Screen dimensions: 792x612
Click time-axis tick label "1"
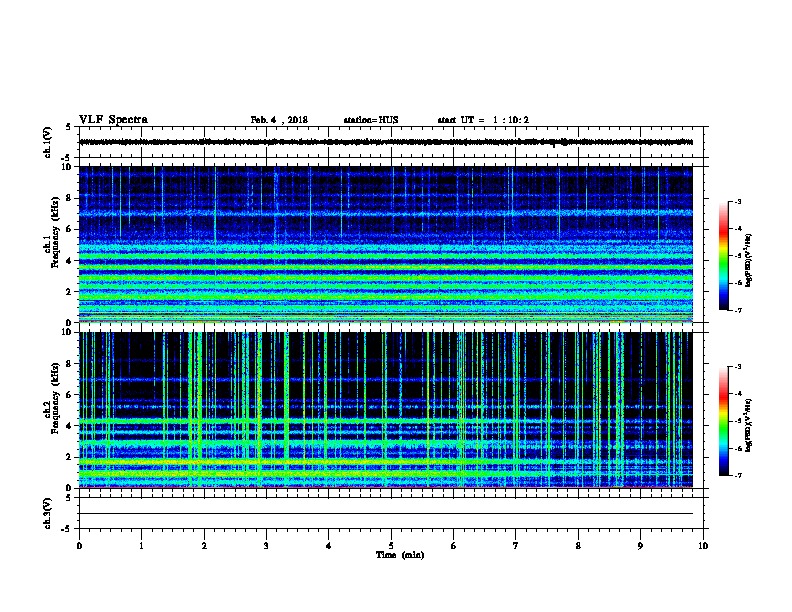[x=141, y=546]
